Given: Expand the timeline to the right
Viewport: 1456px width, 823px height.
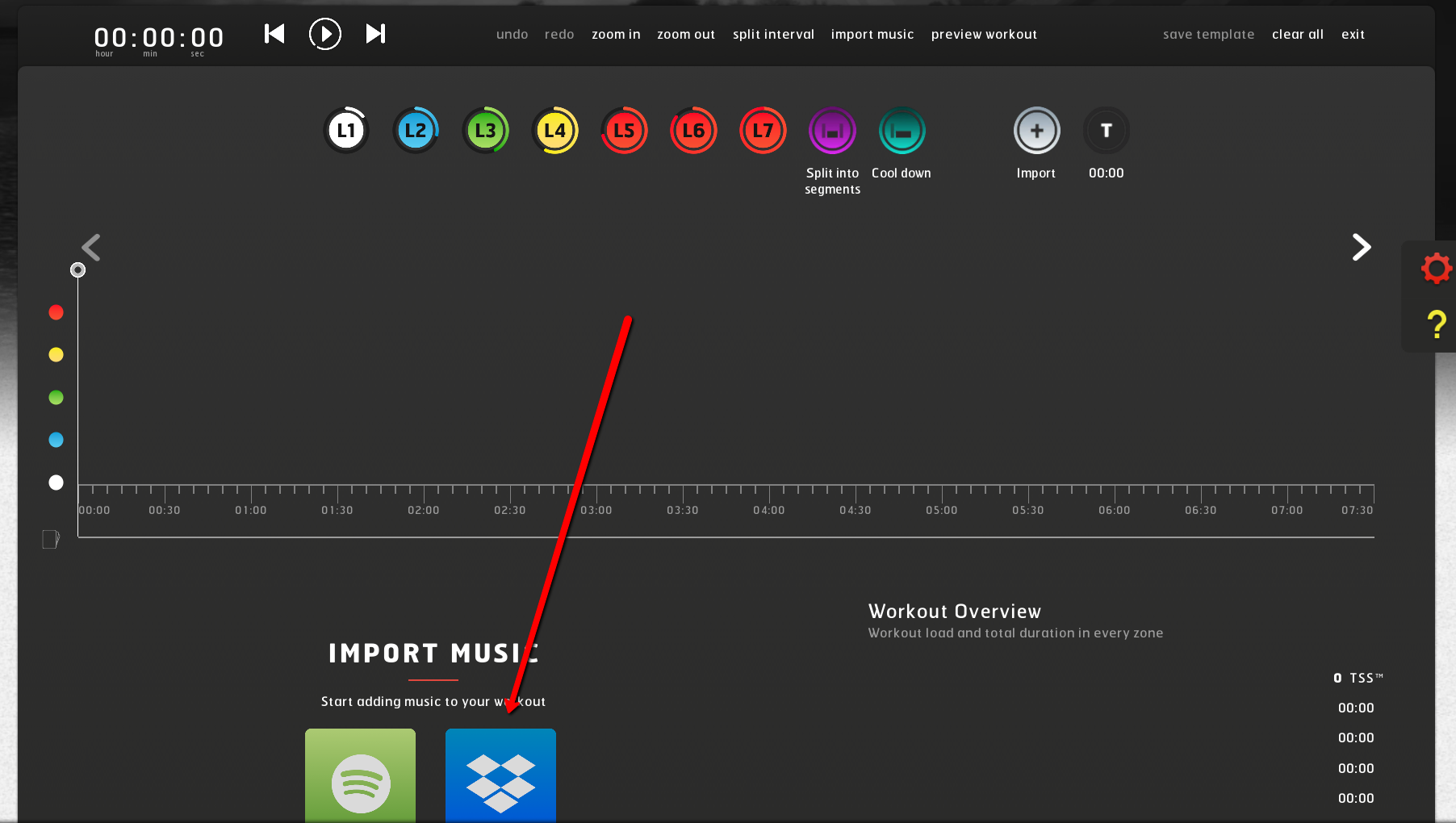Looking at the screenshot, I should (x=1362, y=247).
